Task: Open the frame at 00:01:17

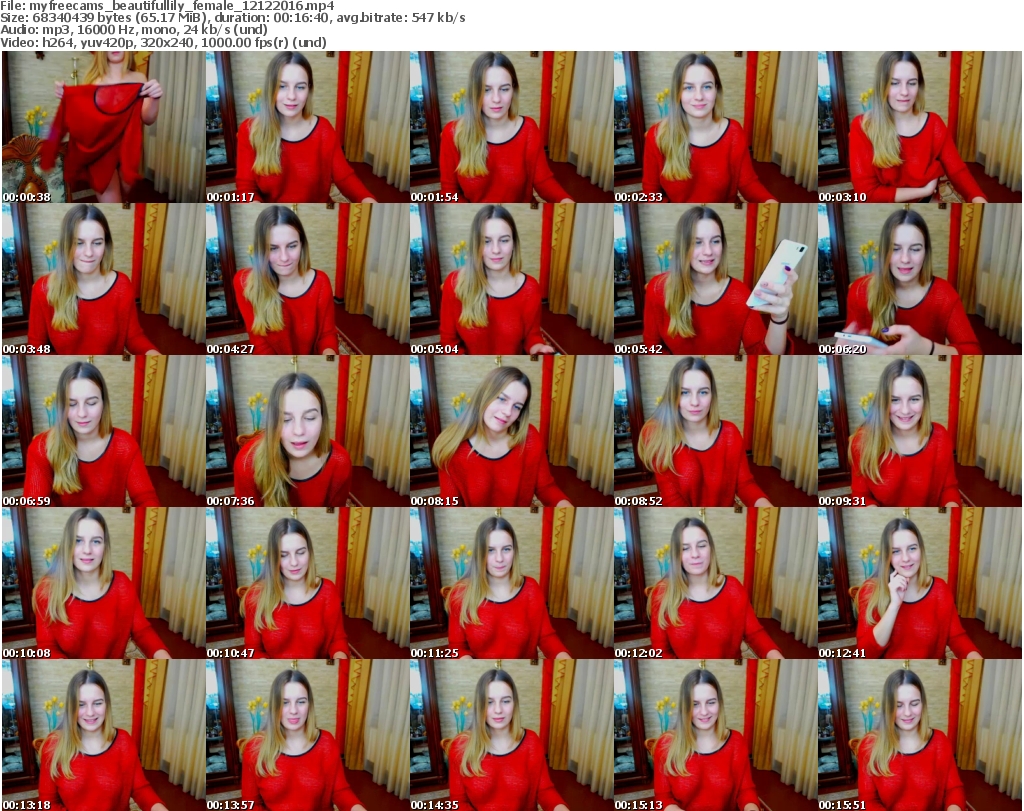Action: [308, 127]
